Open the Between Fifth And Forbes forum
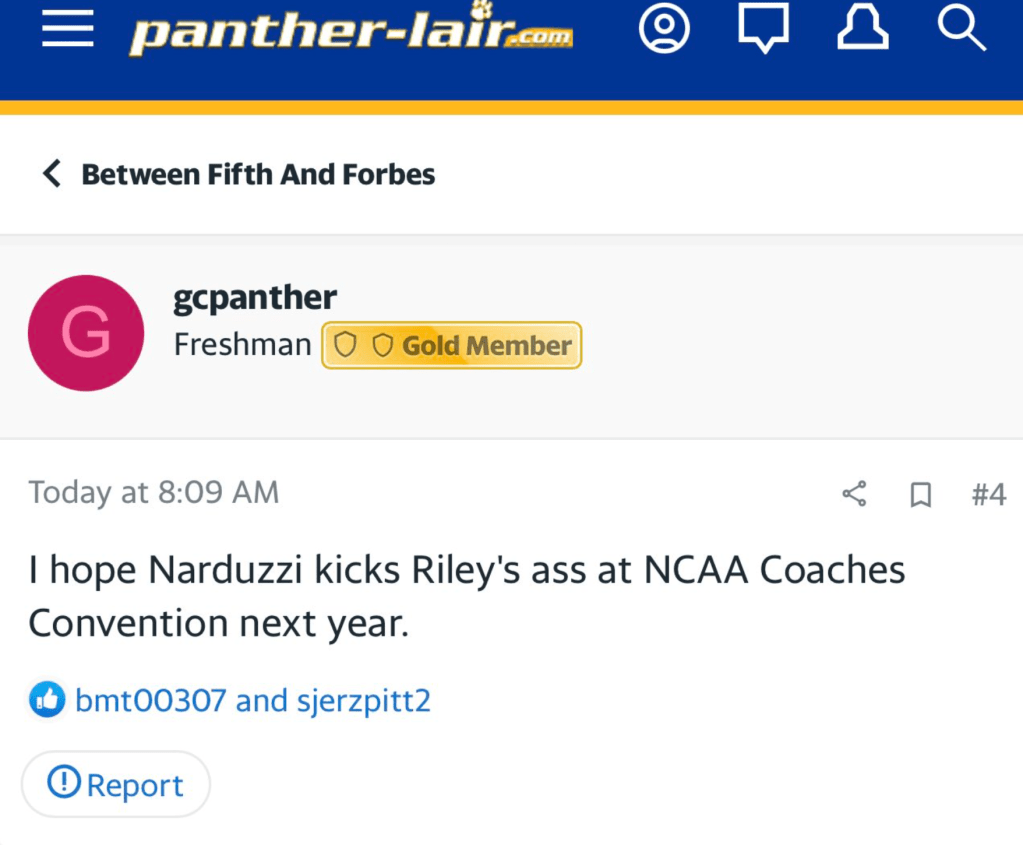 point(258,174)
